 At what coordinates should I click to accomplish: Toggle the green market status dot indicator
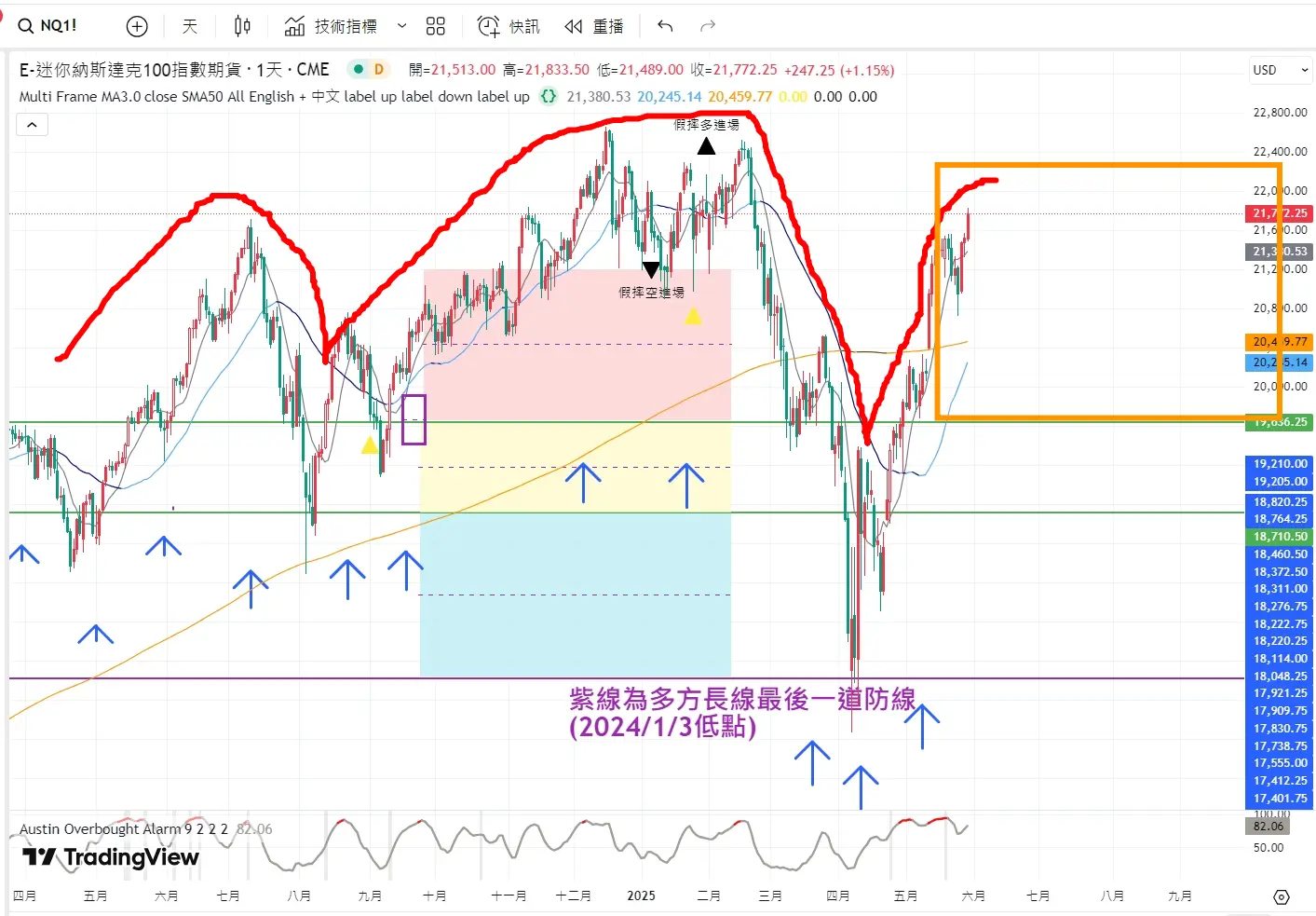click(358, 69)
